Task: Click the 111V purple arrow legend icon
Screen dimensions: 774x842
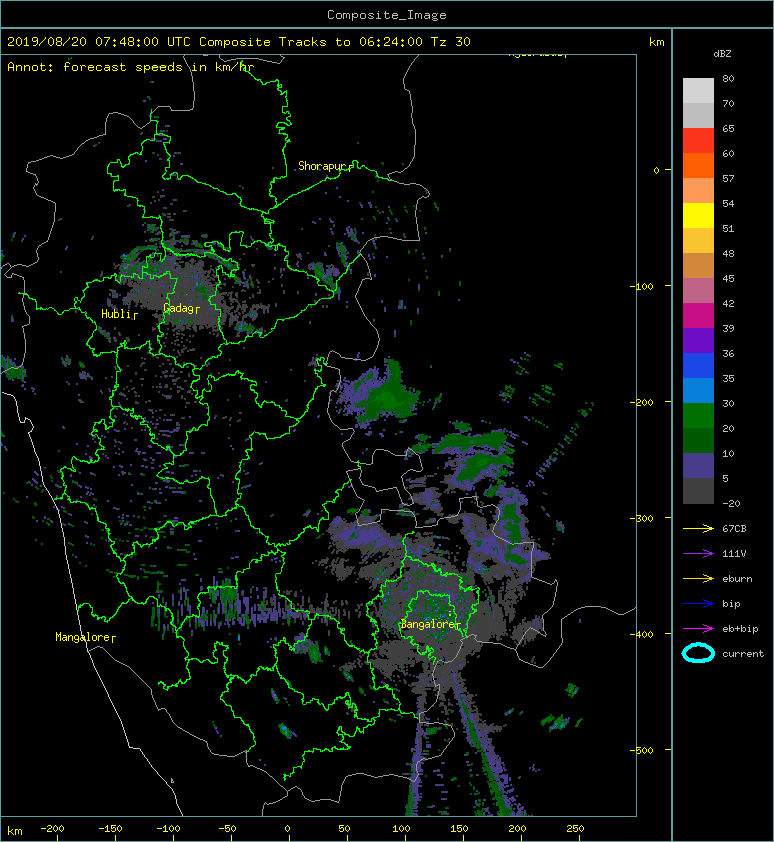Action: pos(698,554)
